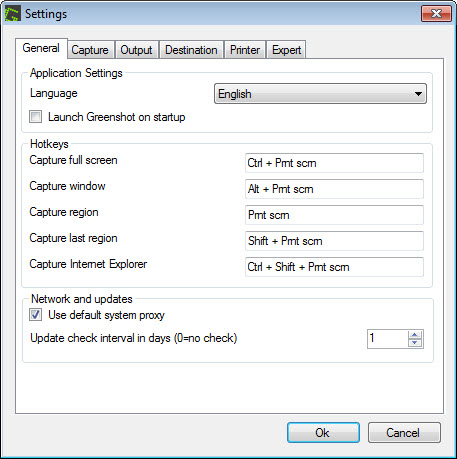The image size is (457, 459).
Task: Close the Settings dialog window
Action: pyautogui.click(x=436, y=14)
